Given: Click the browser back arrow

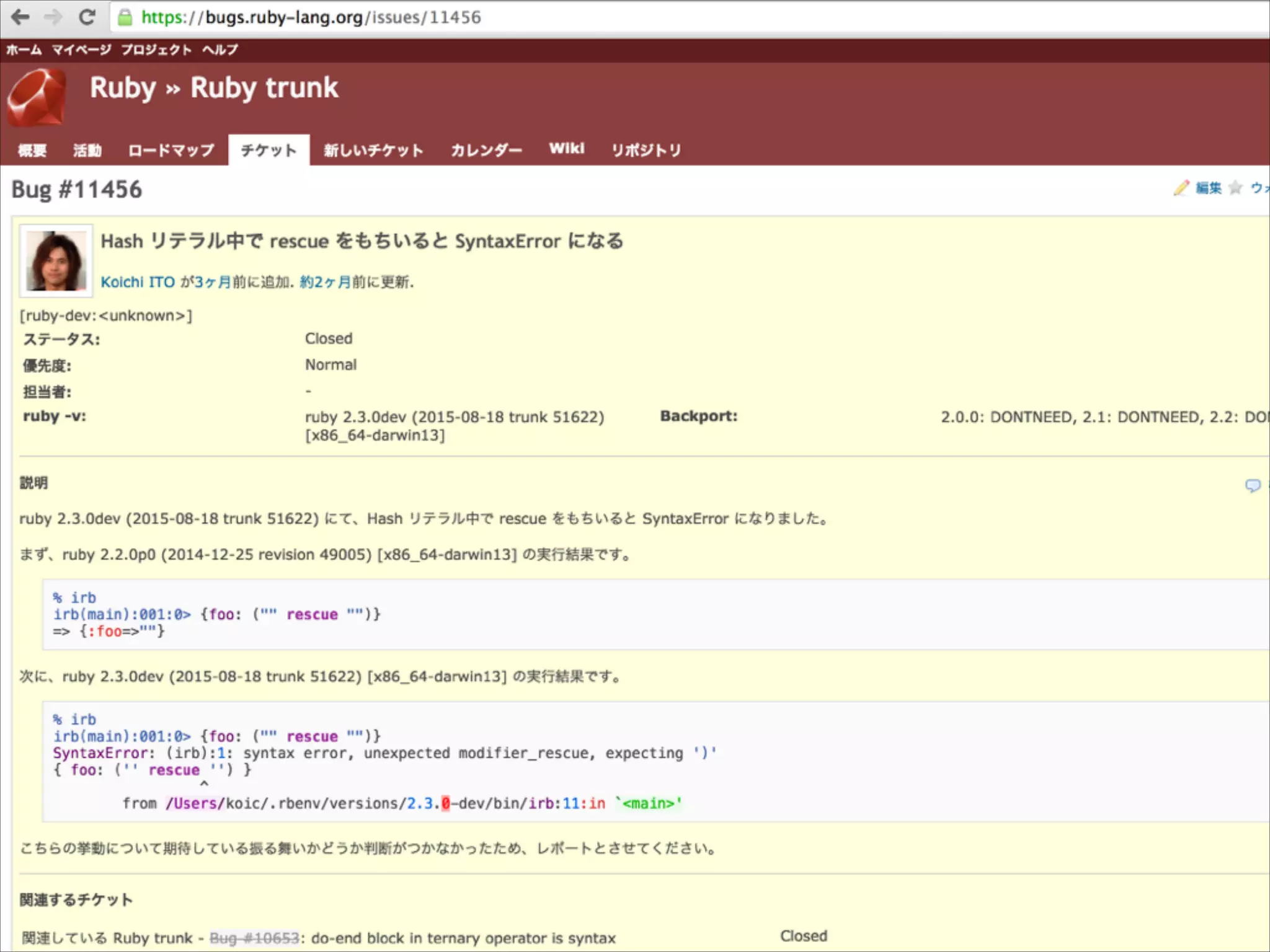Looking at the screenshot, I should pyautogui.click(x=20, y=17).
